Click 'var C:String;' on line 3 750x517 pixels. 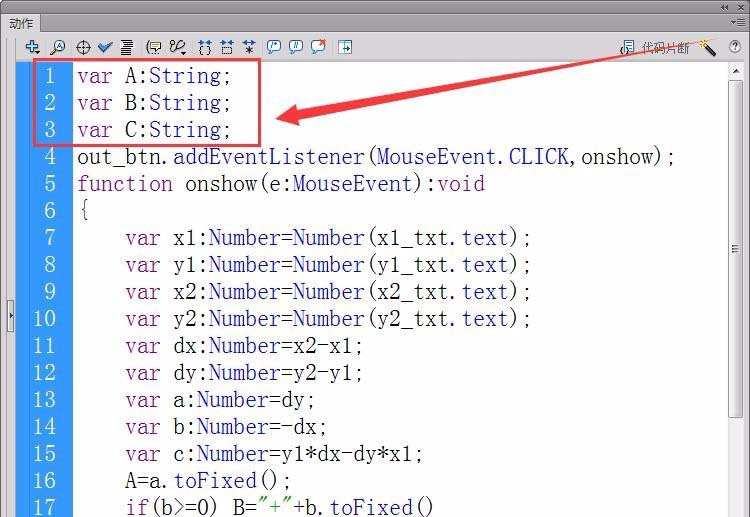[x=154, y=130]
